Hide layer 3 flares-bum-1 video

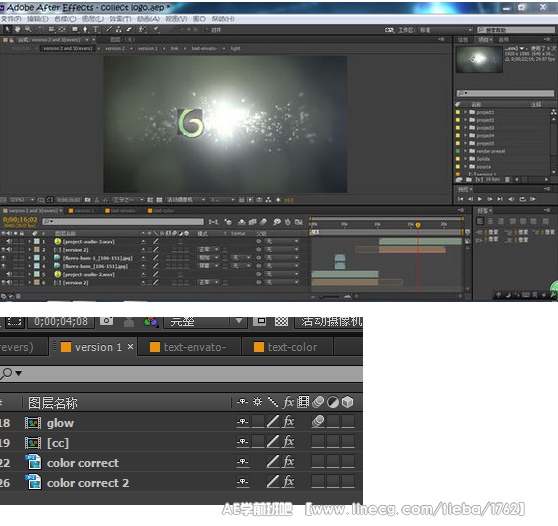coord(3,258)
